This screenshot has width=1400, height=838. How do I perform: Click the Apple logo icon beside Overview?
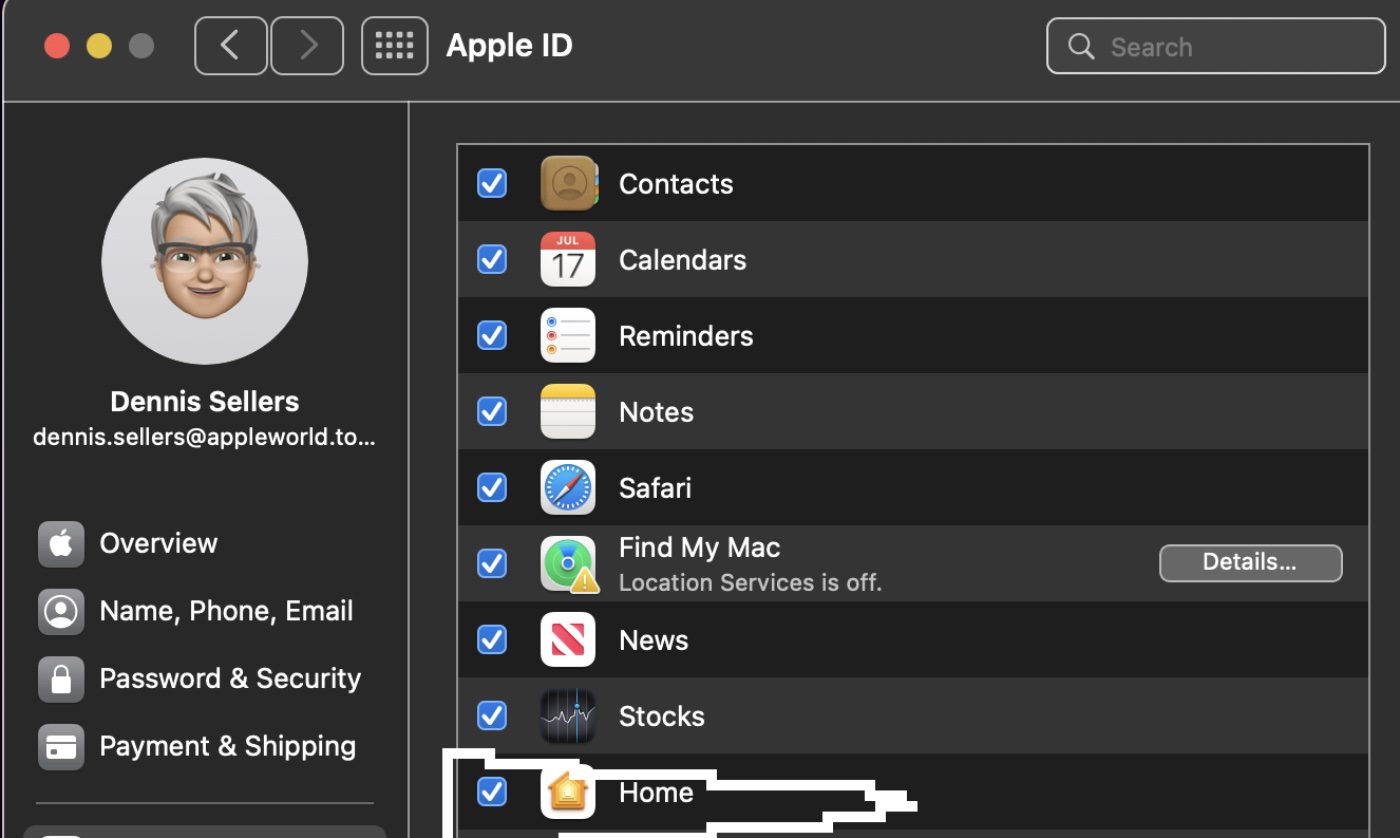click(61, 544)
